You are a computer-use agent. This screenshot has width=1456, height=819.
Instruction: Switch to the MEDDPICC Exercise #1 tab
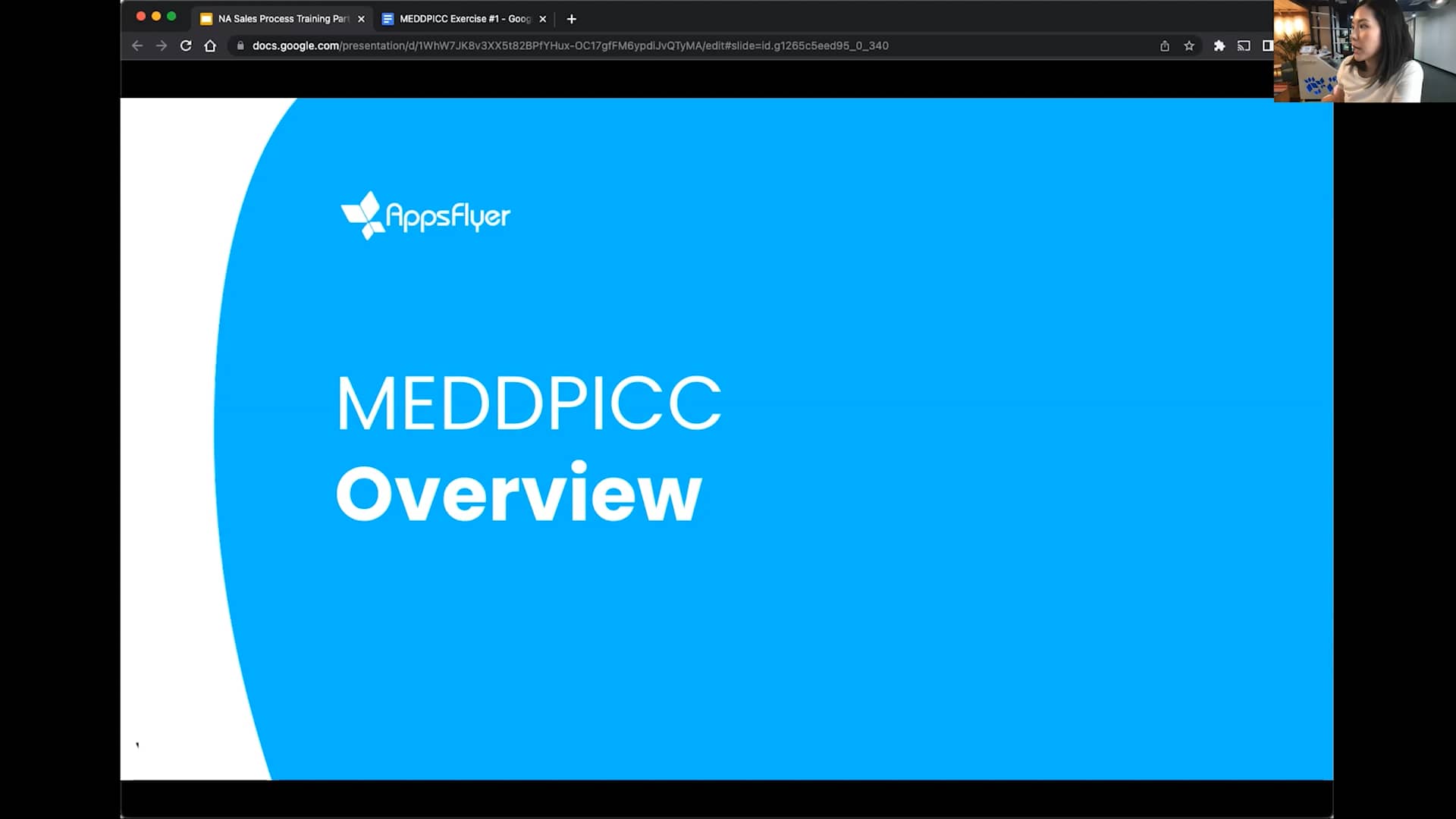click(455, 18)
